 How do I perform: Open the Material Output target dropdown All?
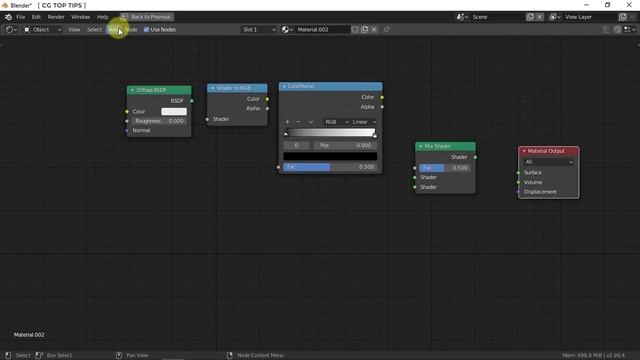coord(549,162)
